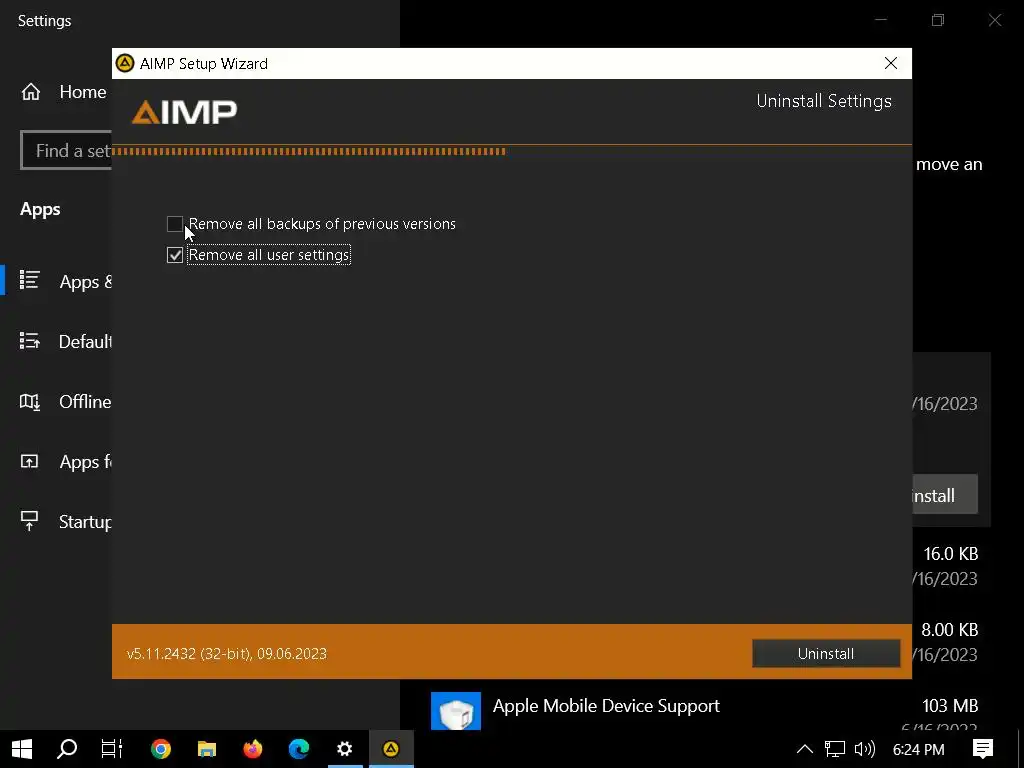Open taskbar Search

(67, 749)
